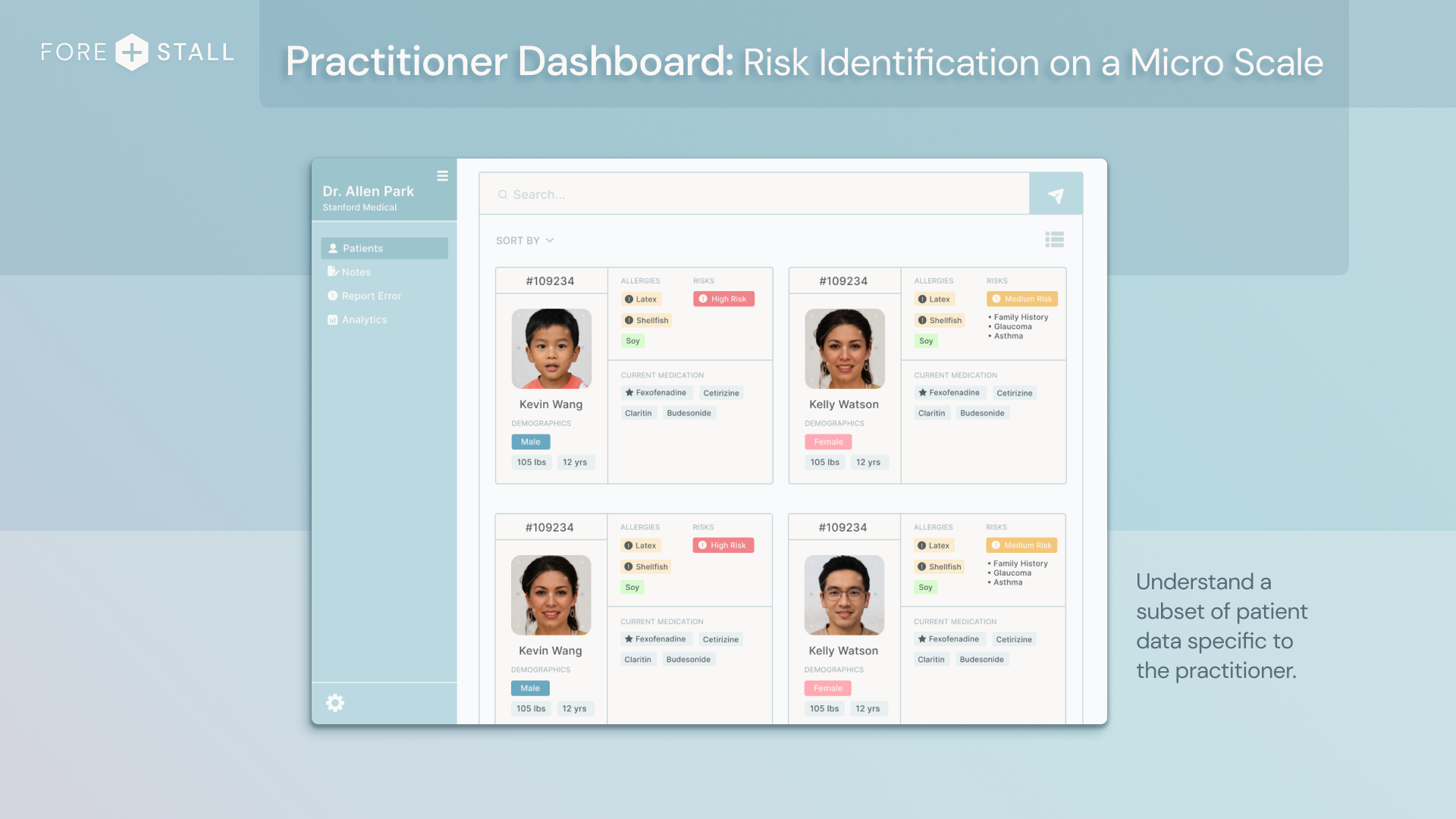
Task: Click Fexofenadine starred medication on first card
Action: coord(656,393)
